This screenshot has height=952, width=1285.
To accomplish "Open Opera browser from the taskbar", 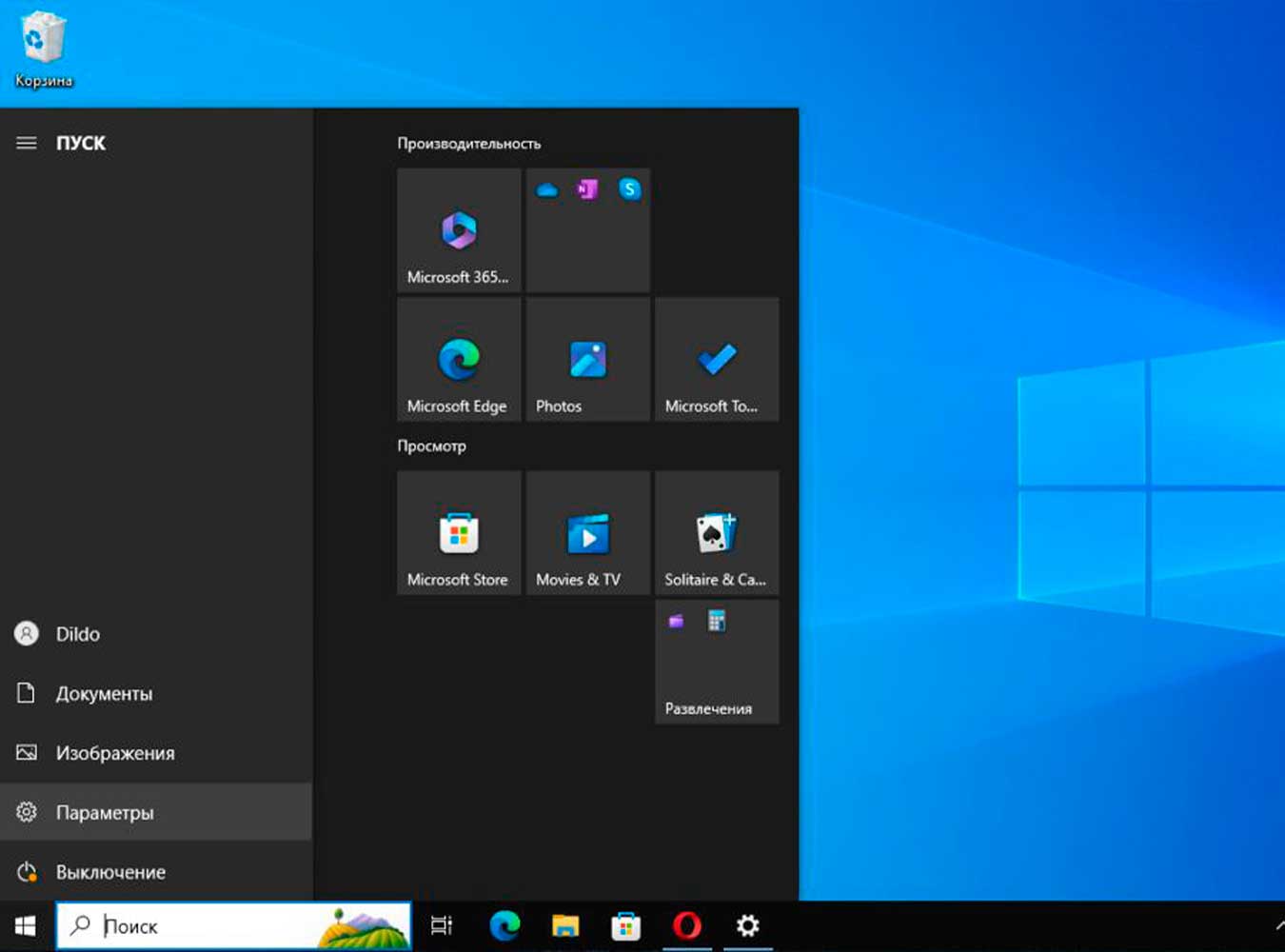I will click(x=686, y=925).
